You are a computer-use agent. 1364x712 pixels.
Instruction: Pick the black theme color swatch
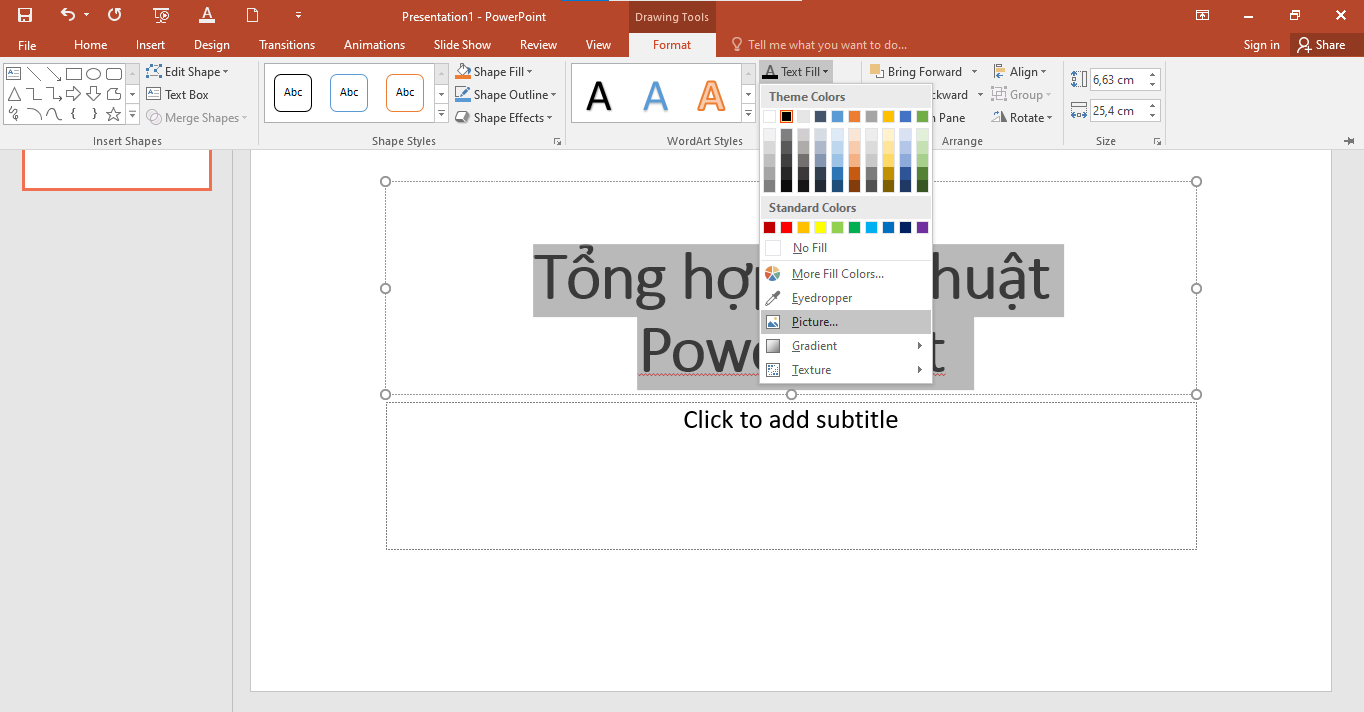point(786,117)
